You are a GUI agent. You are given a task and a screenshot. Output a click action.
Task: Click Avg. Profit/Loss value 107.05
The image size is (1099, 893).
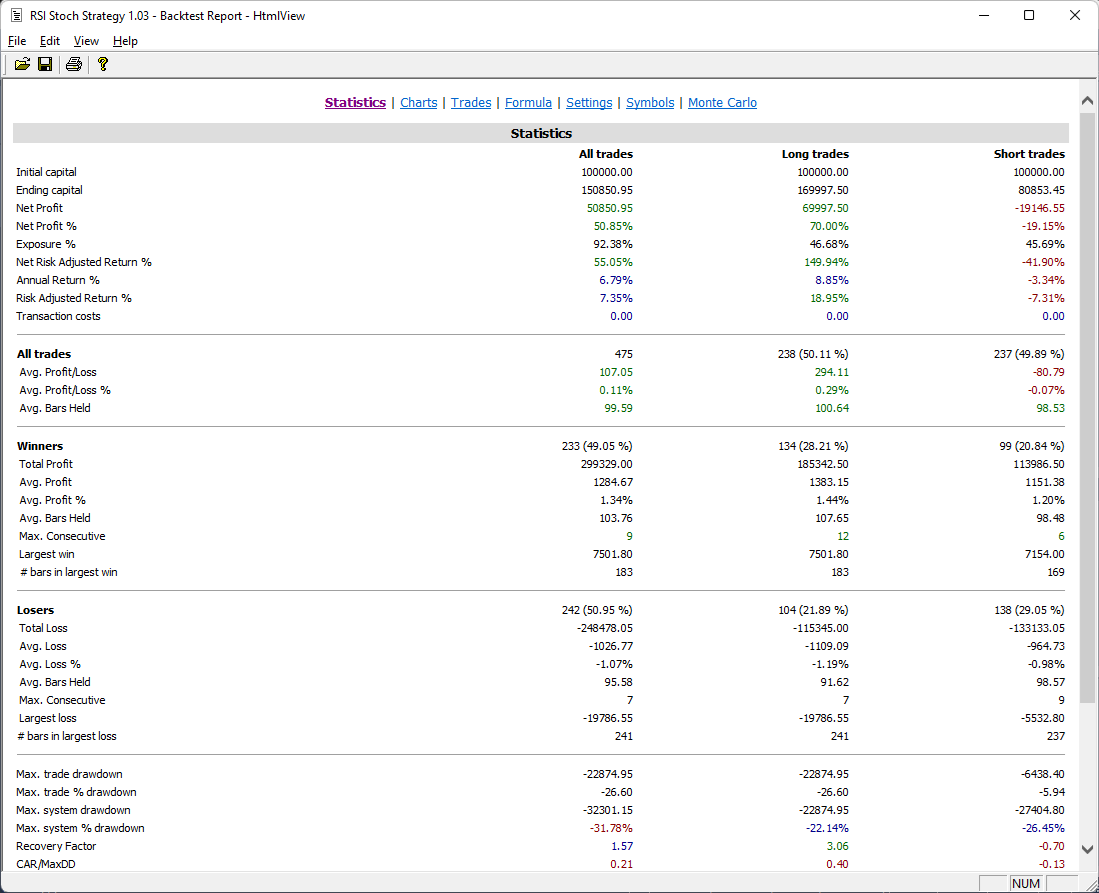point(616,372)
